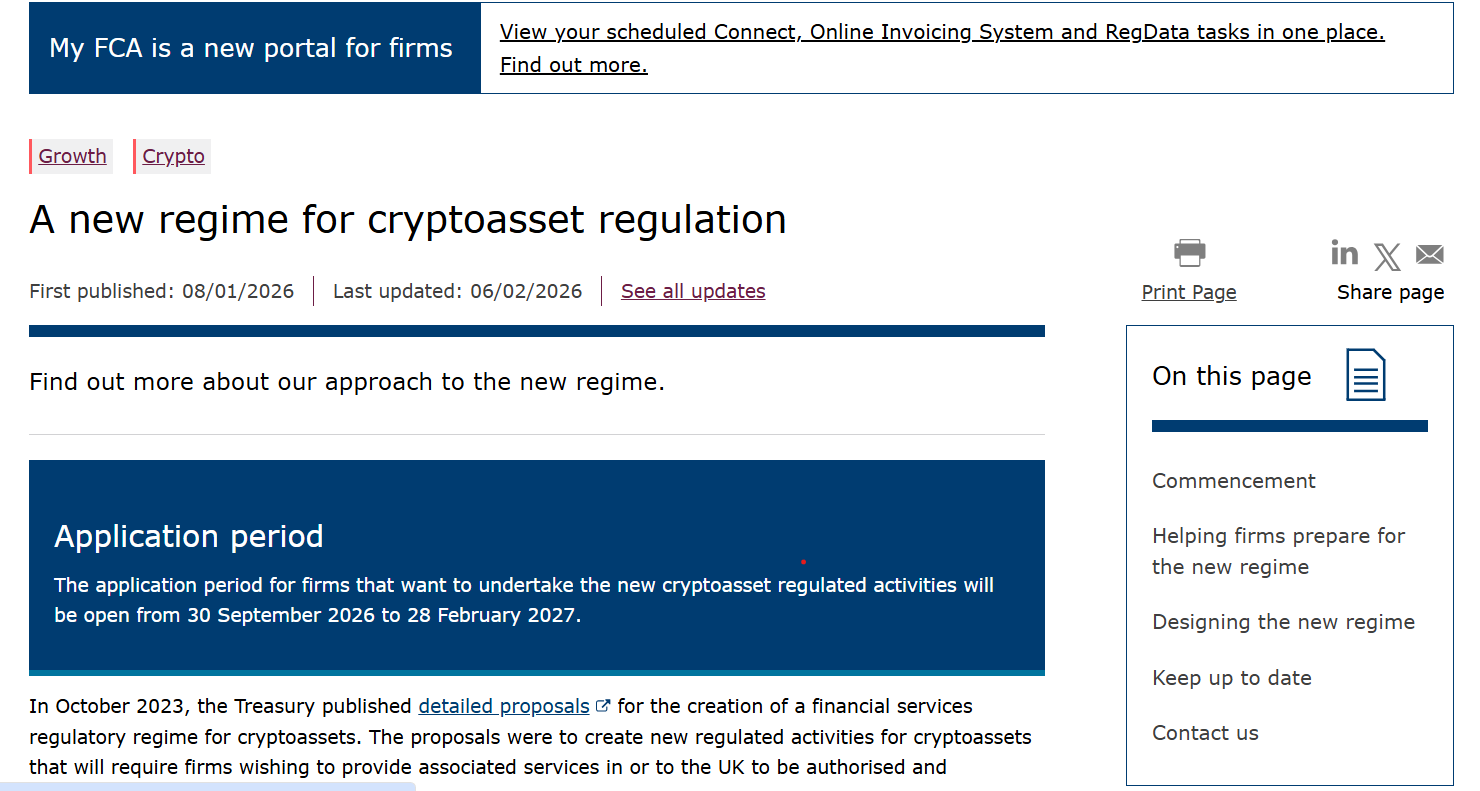Image resolution: width=1480 pixels, height=791 pixels.
Task: Open the Growth topic tag
Action: coord(71,156)
